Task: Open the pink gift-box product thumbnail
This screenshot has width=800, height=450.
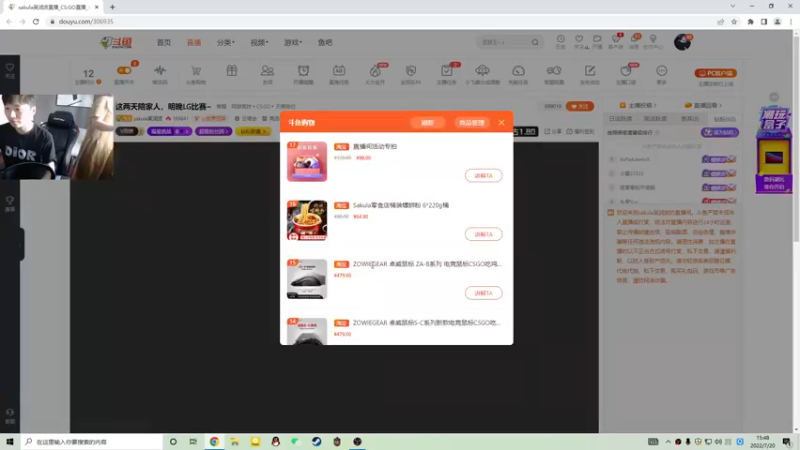Action: (x=307, y=162)
